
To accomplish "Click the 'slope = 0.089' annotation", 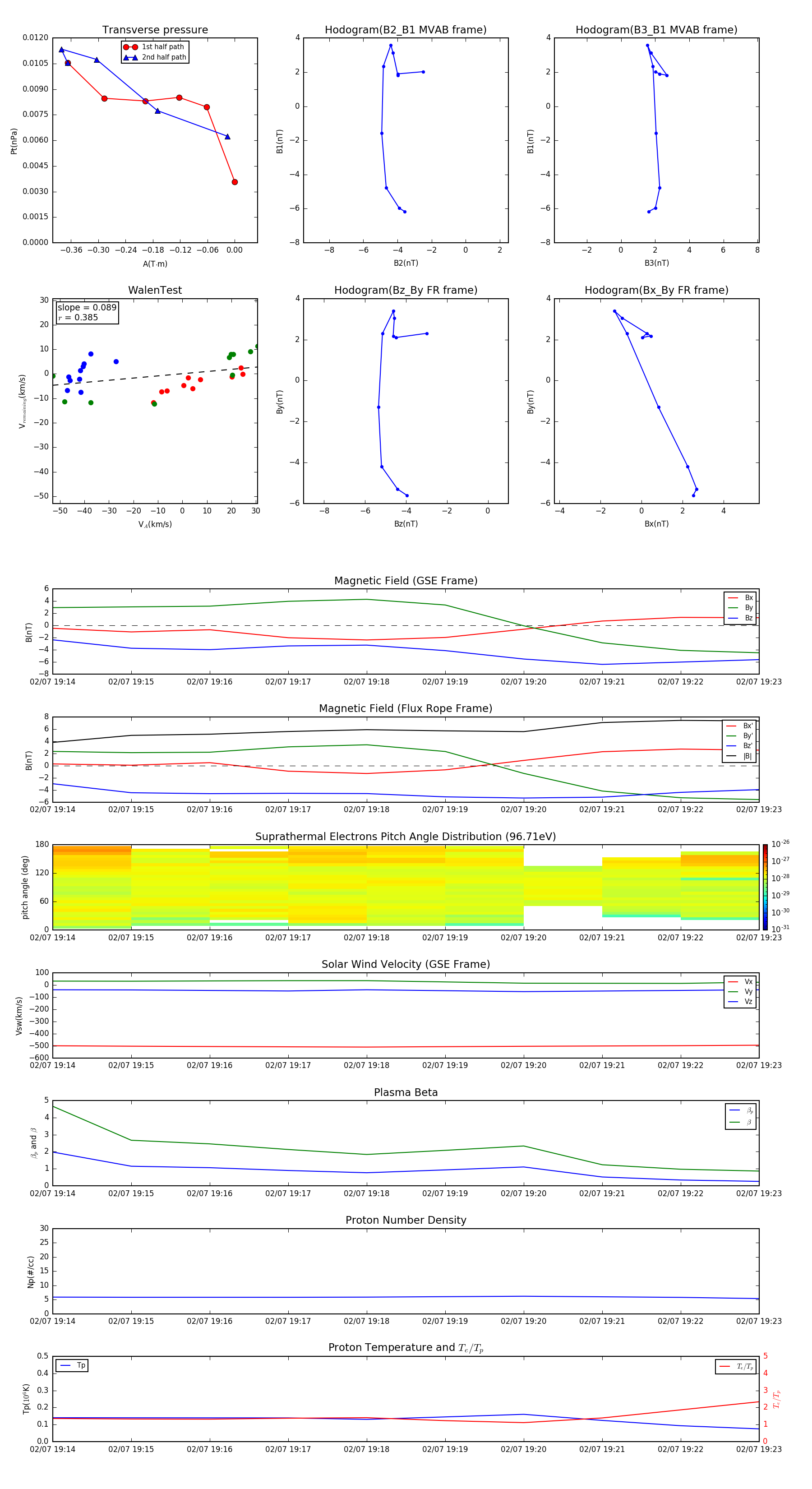I will click(87, 308).
